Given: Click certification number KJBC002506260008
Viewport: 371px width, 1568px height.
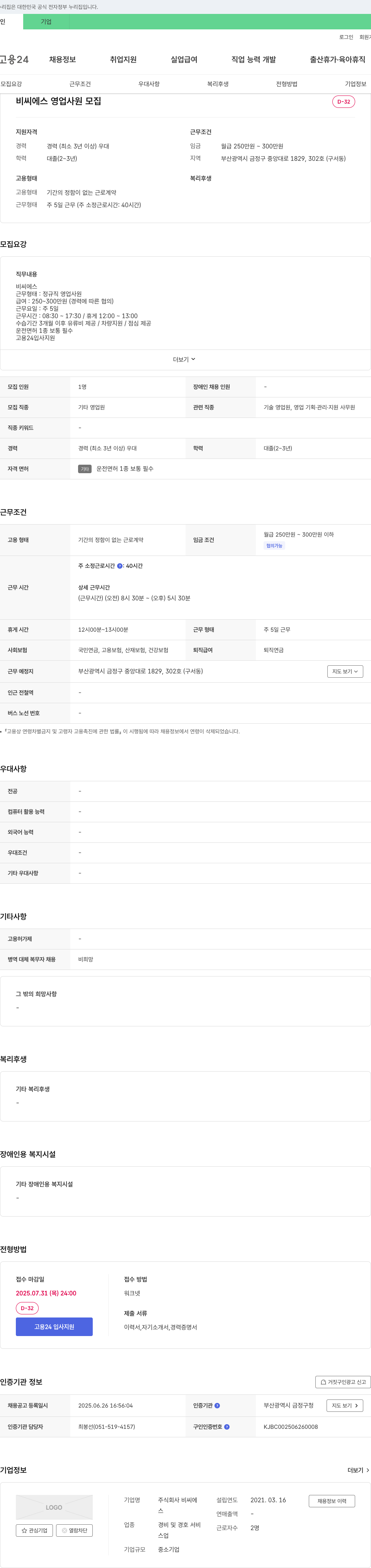Looking at the screenshot, I should pos(291,1427).
